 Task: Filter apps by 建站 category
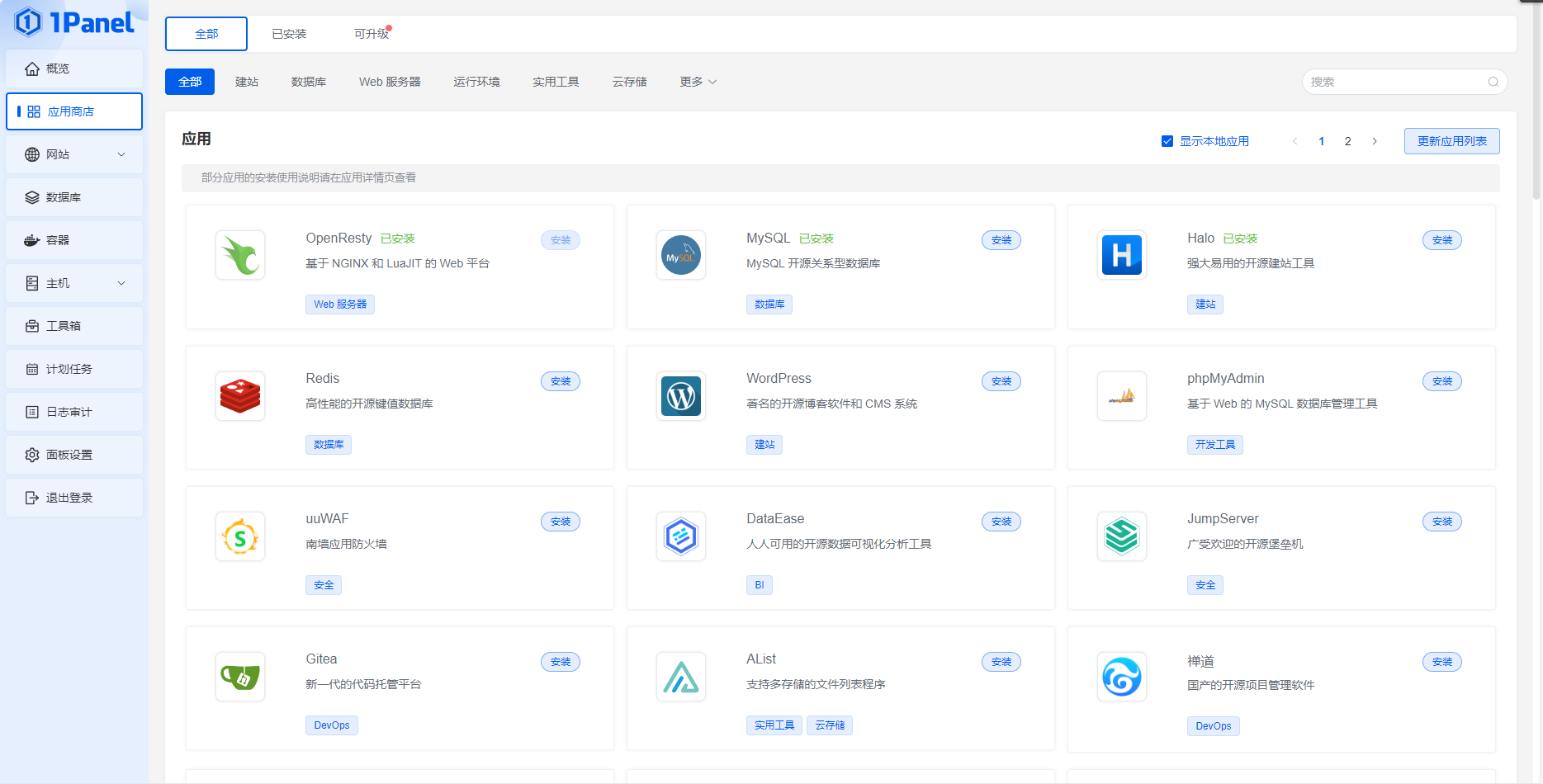click(x=247, y=82)
